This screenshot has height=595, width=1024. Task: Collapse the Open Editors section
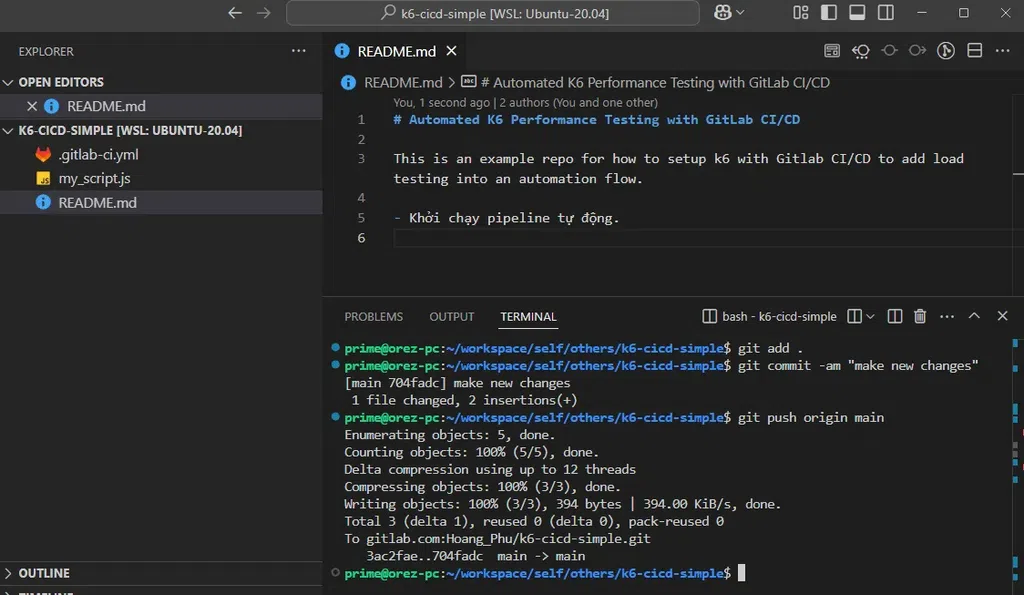click(8, 82)
